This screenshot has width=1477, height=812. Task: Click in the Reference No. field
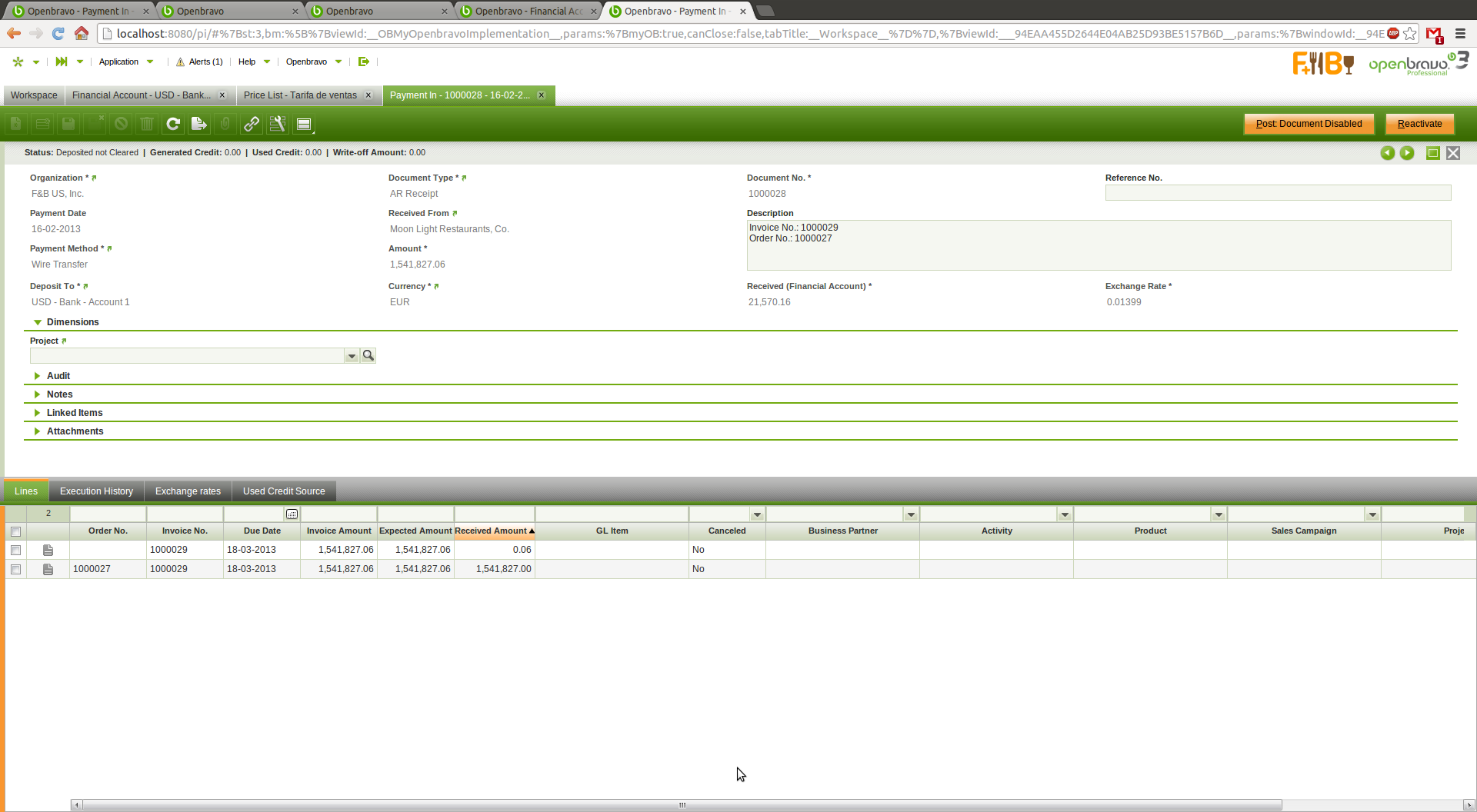click(1278, 193)
